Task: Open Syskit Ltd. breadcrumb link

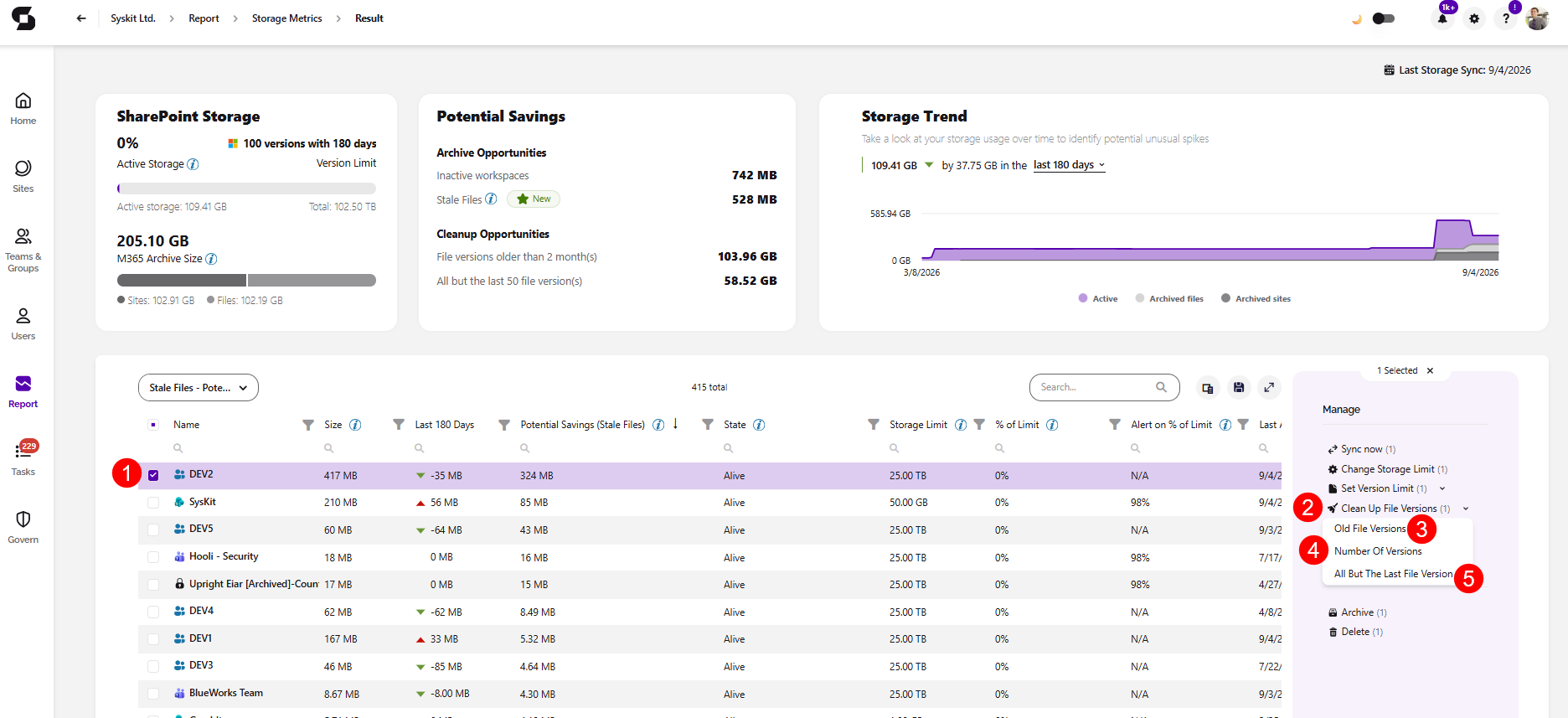Action: pos(133,18)
